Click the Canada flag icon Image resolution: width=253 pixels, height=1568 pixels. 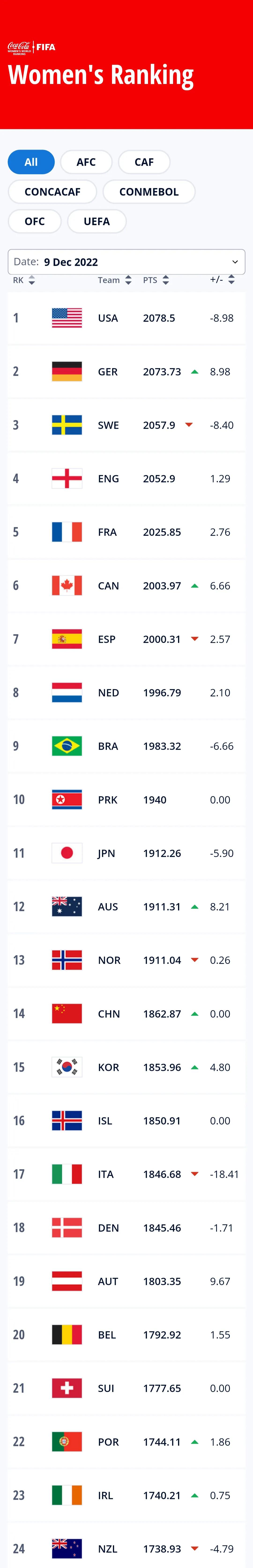(x=67, y=586)
